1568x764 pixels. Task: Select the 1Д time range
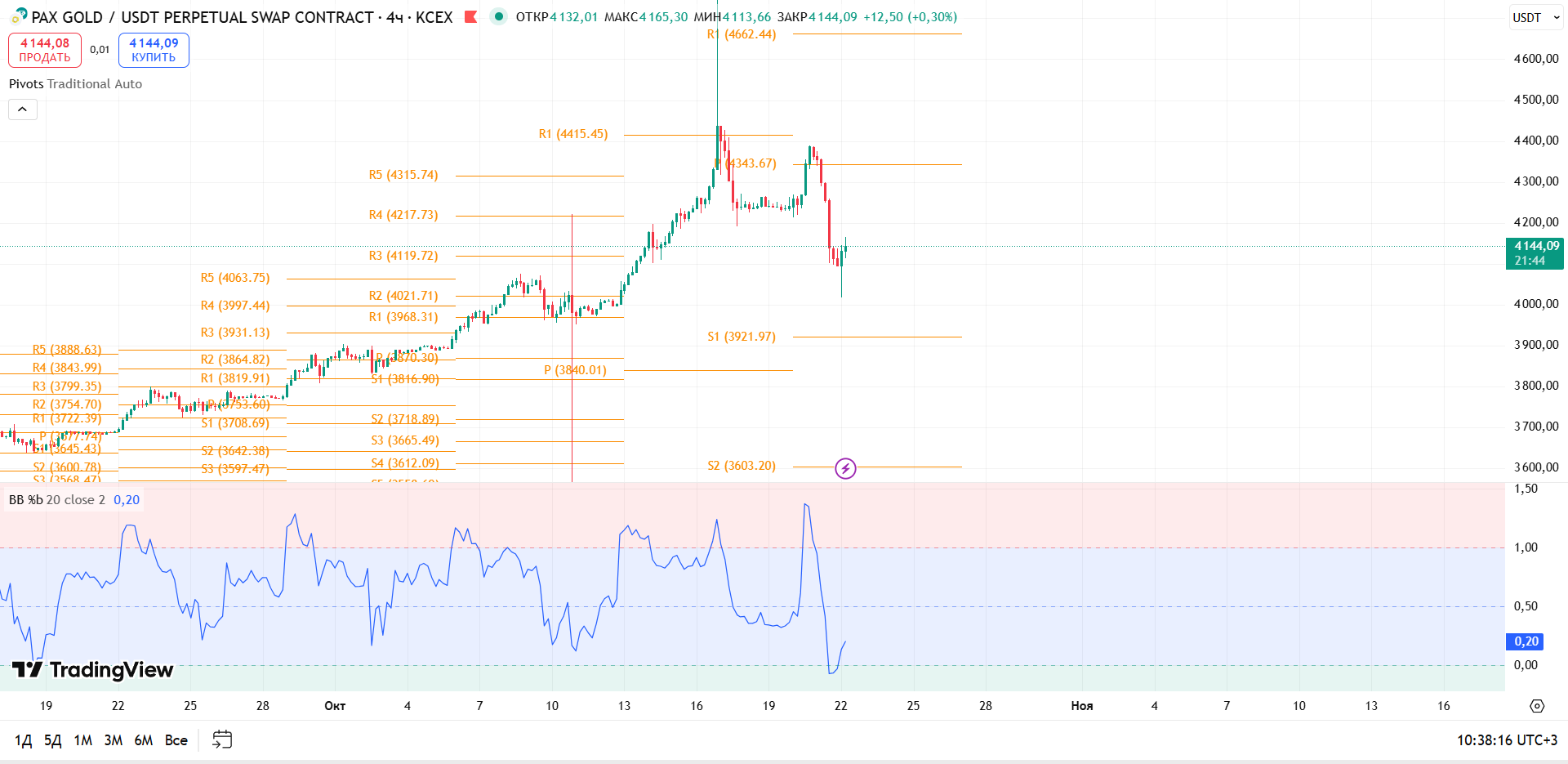[x=23, y=740]
